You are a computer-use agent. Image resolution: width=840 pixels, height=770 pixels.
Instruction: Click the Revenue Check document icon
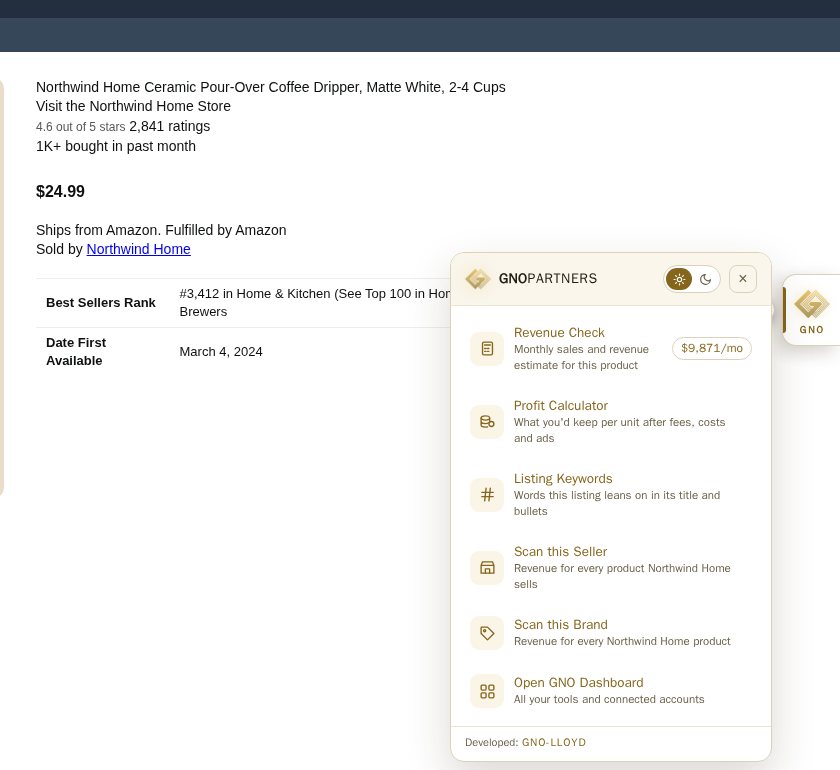click(487, 349)
